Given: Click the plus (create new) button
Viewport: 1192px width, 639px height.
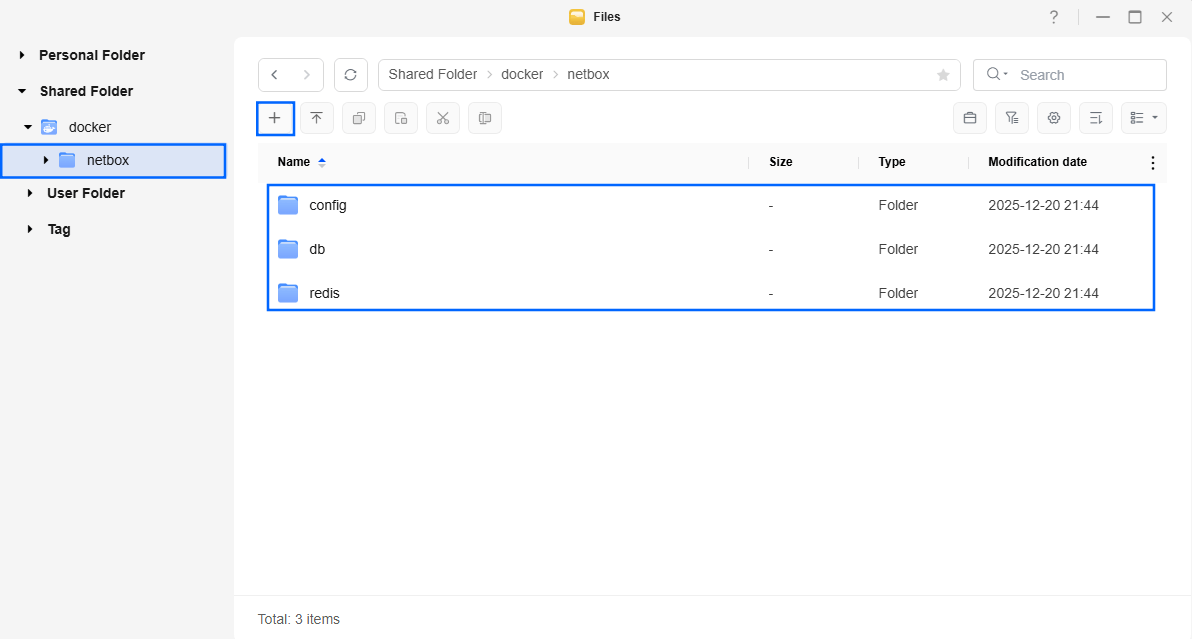Looking at the screenshot, I should click(x=275, y=118).
